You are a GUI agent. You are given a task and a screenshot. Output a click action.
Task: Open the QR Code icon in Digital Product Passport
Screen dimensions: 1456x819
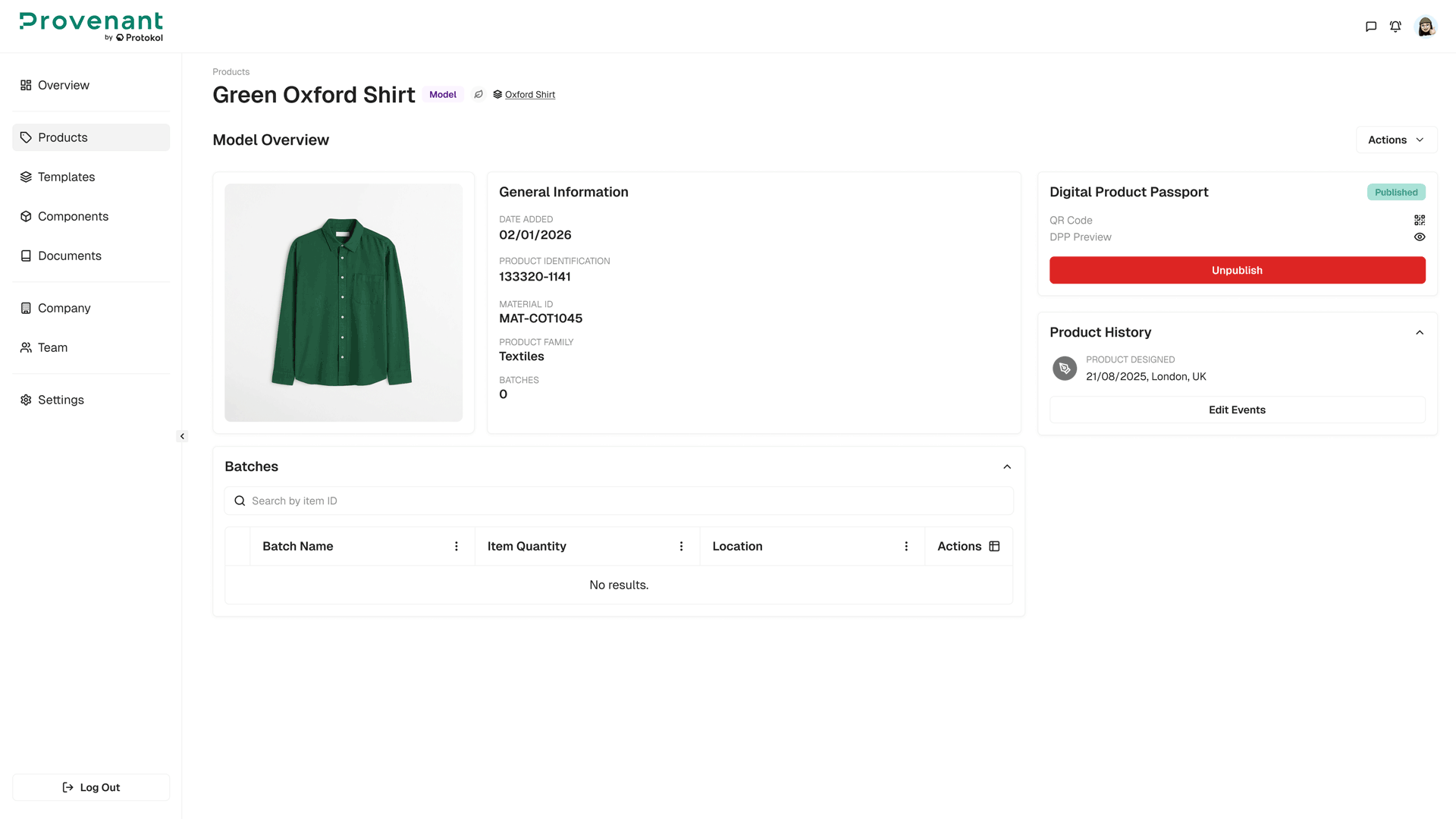[1420, 220]
